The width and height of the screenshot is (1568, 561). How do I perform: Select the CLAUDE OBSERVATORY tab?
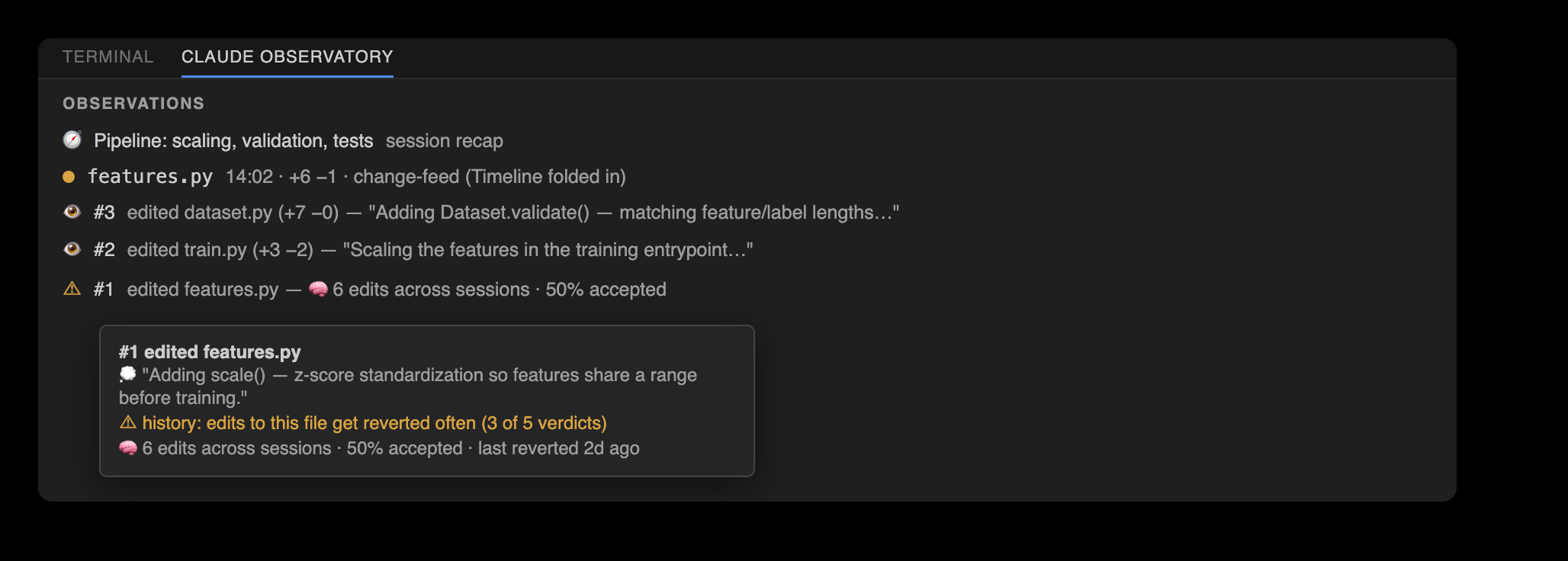click(x=288, y=57)
